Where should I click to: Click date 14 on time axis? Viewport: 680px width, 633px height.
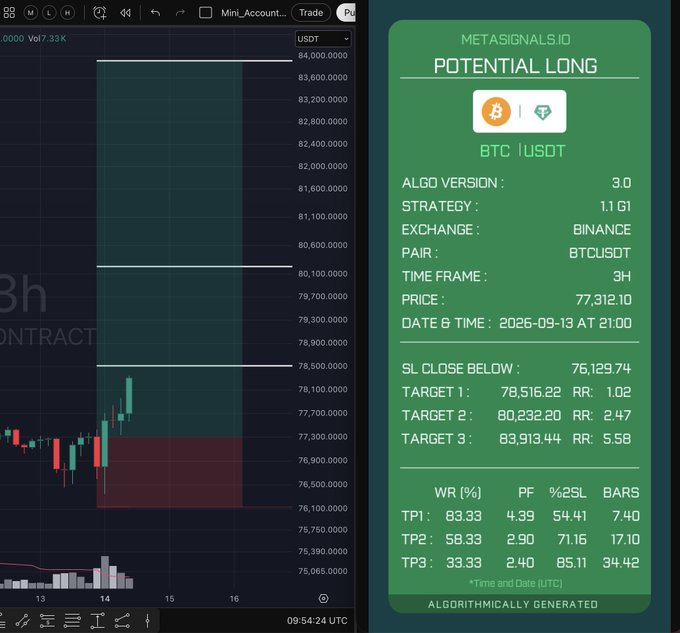point(105,599)
